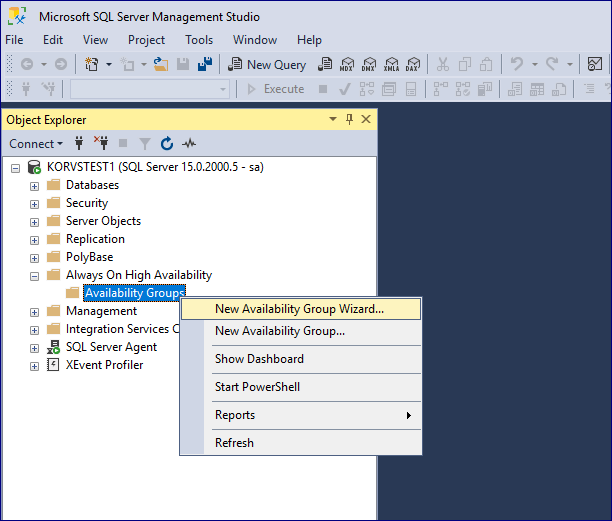The height and width of the screenshot is (521, 612).
Task: Open the Tools menu
Action: click(x=199, y=40)
